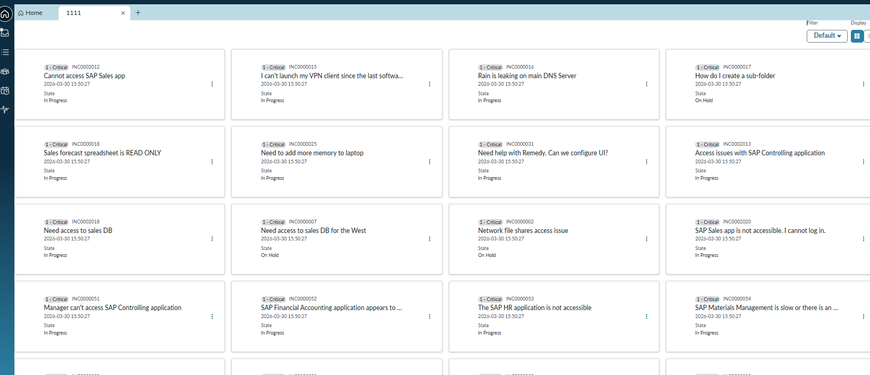Click incident number INC0000002

[x=520, y=221]
